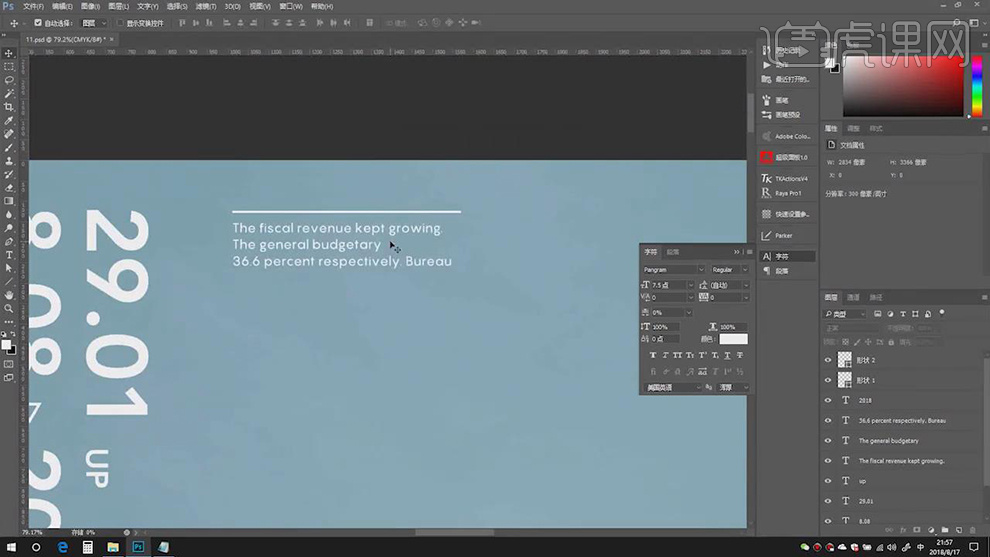The height and width of the screenshot is (557, 990).
Task: Open Regular font style dropdown
Action: click(x=745, y=270)
